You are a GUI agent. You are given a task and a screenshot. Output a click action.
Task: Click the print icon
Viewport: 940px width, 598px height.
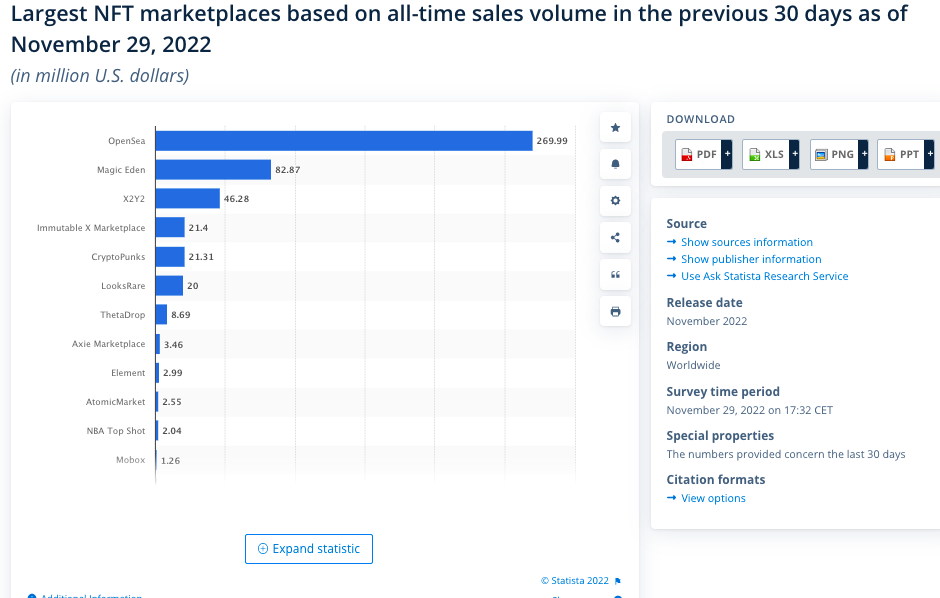click(615, 312)
